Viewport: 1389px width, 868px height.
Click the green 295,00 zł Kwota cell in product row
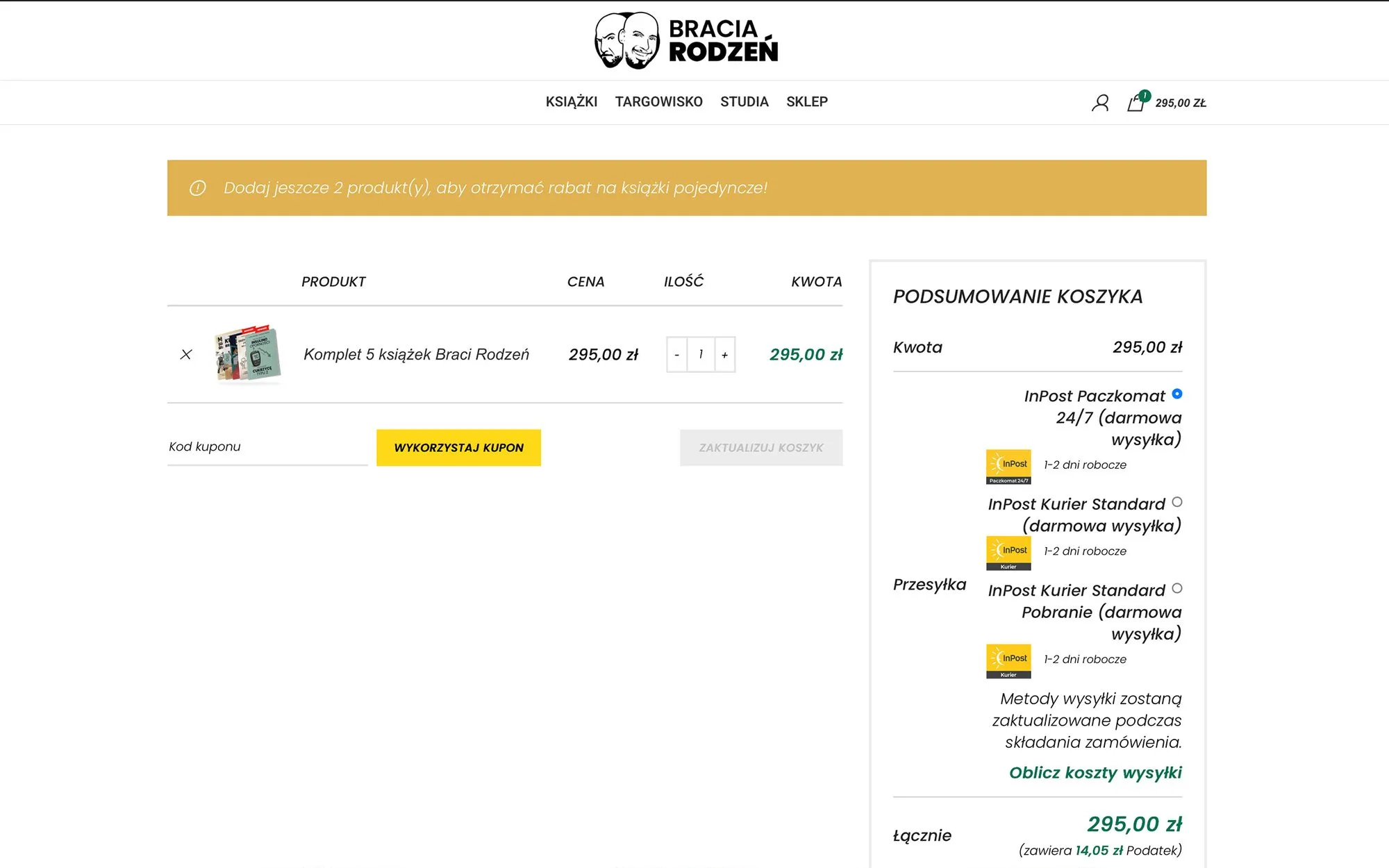click(806, 355)
